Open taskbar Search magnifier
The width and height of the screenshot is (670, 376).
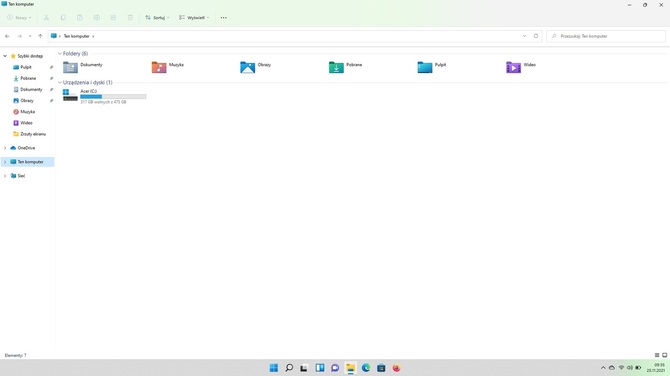click(x=289, y=368)
